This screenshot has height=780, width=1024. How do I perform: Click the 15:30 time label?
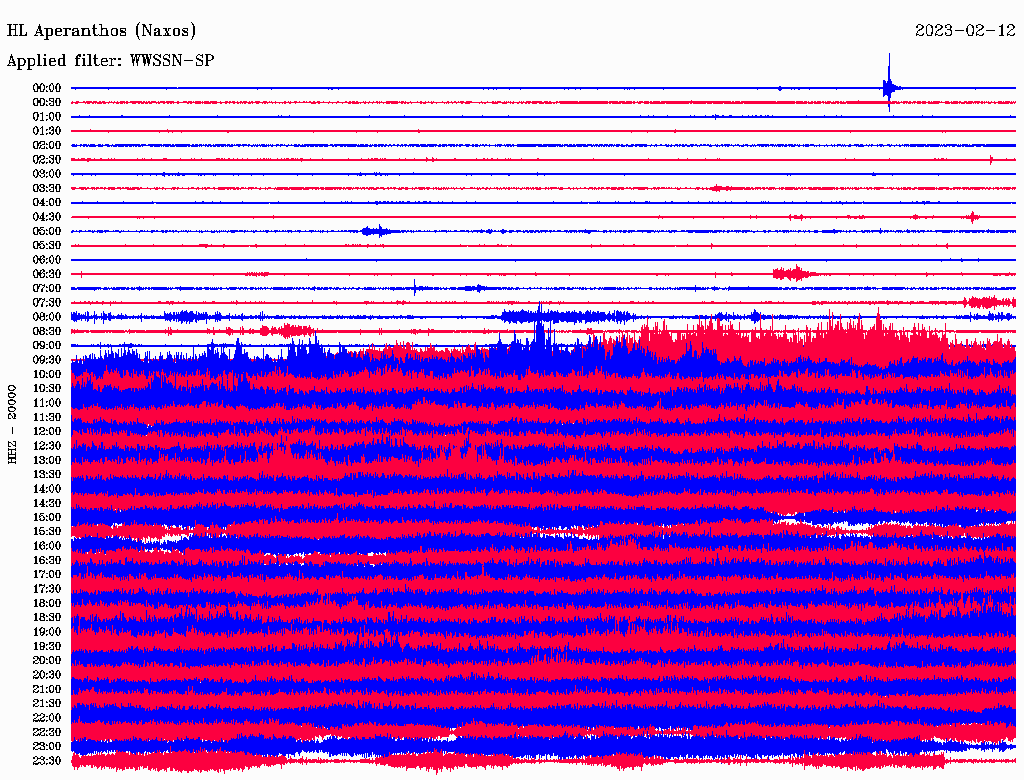coord(47,531)
